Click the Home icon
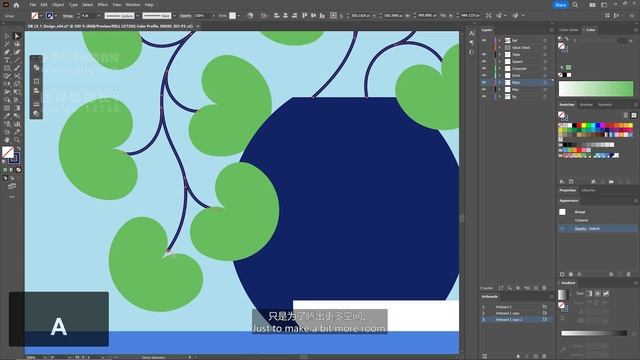This screenshot has height=360, width=640. pos(16,5)
